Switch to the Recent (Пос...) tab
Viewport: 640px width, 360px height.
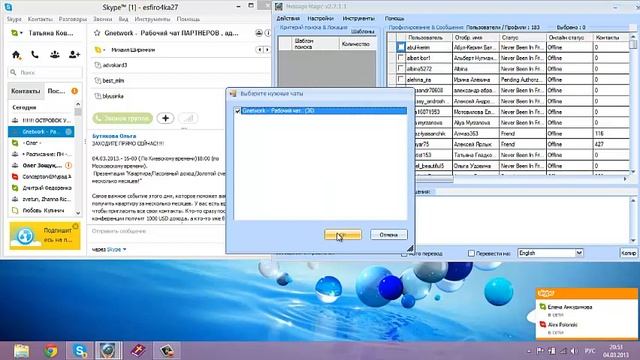click(56, 91)
